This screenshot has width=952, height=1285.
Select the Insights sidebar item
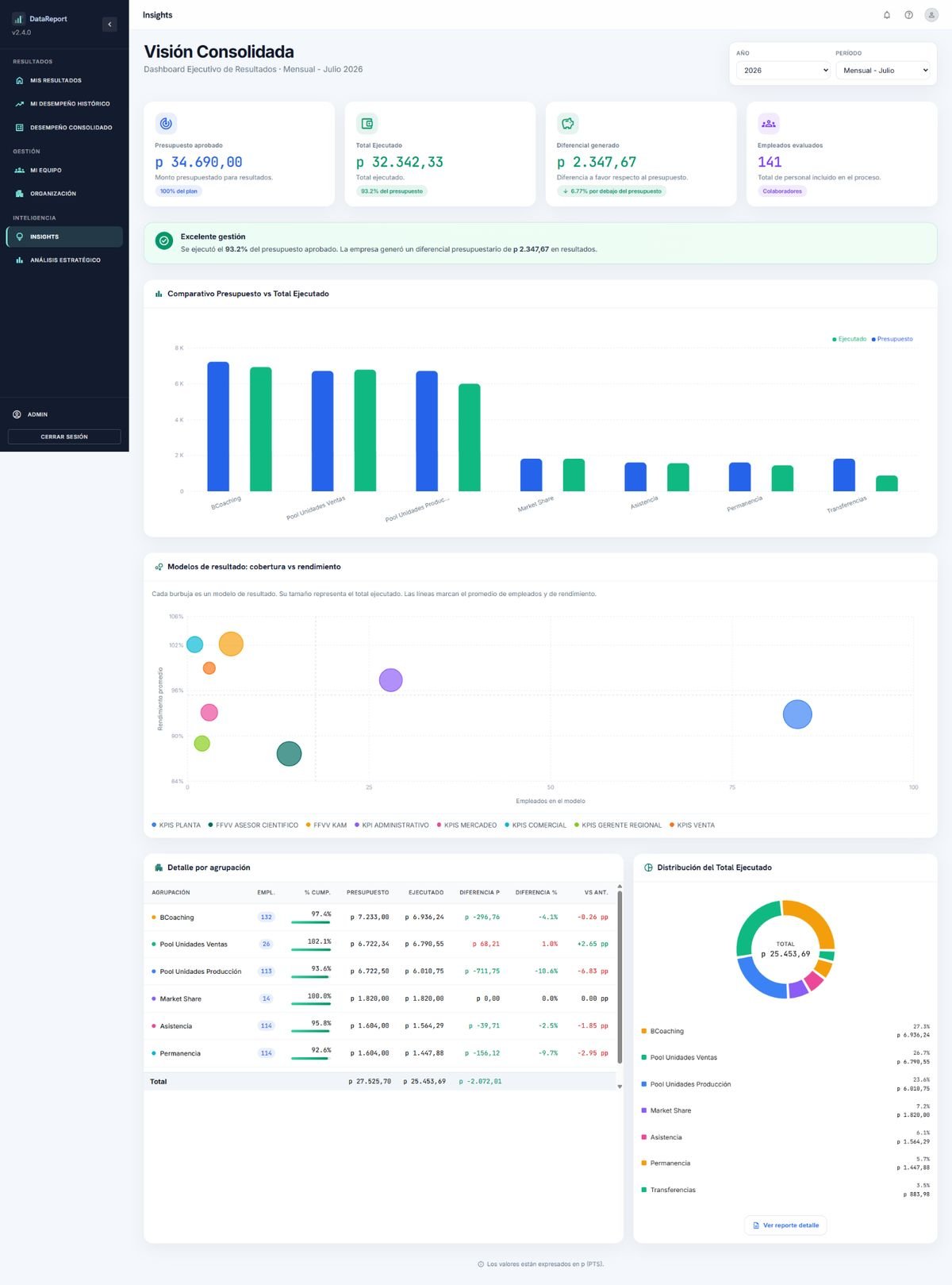(64, 237)
